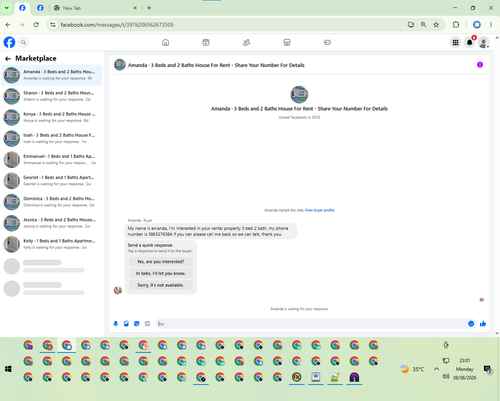Click the Facebook logo

(x=9, y=42)
